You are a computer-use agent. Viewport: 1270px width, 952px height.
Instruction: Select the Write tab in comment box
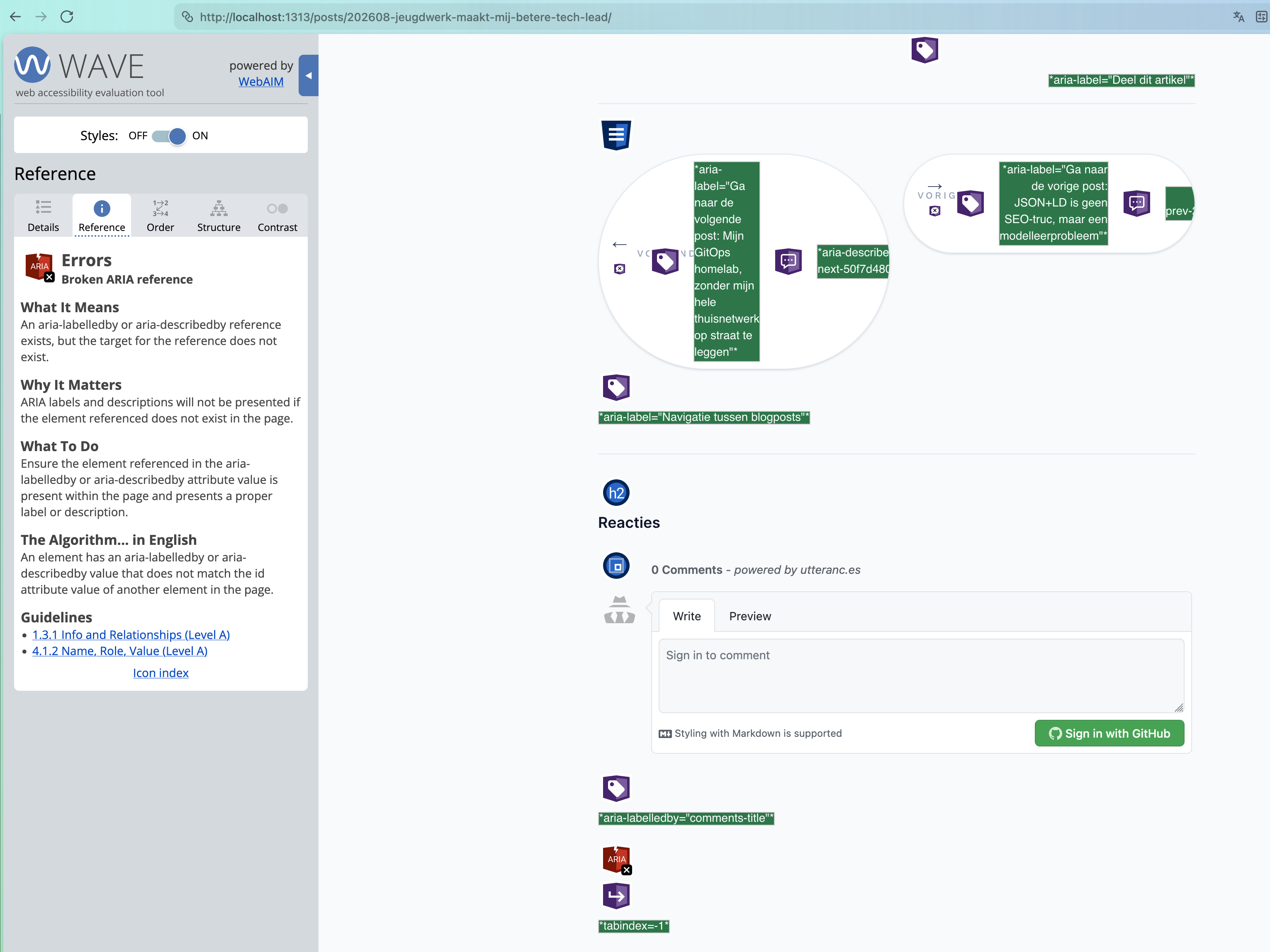(687, 616)
